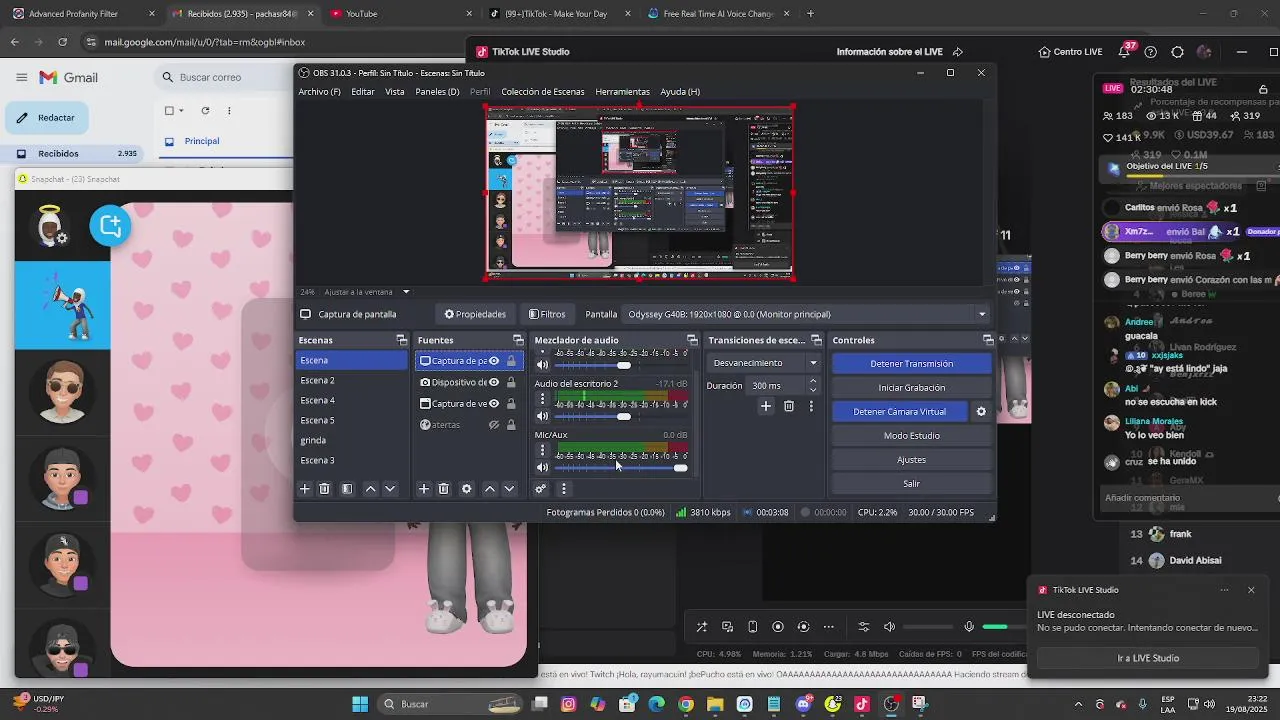The height and width of the screenshot is (720, 1280).
Task: Hide Dispositivo de captura source eye
Action: click(x=494, y=382)
